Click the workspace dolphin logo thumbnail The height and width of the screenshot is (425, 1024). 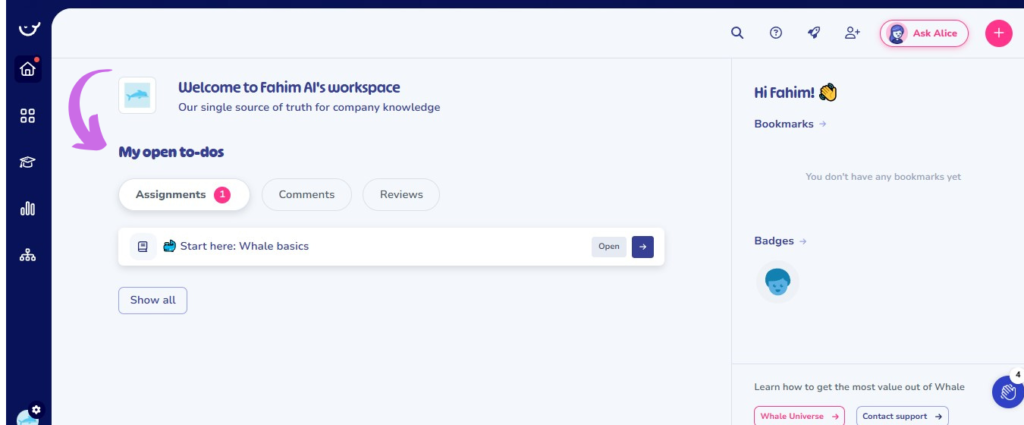point(137,95)
